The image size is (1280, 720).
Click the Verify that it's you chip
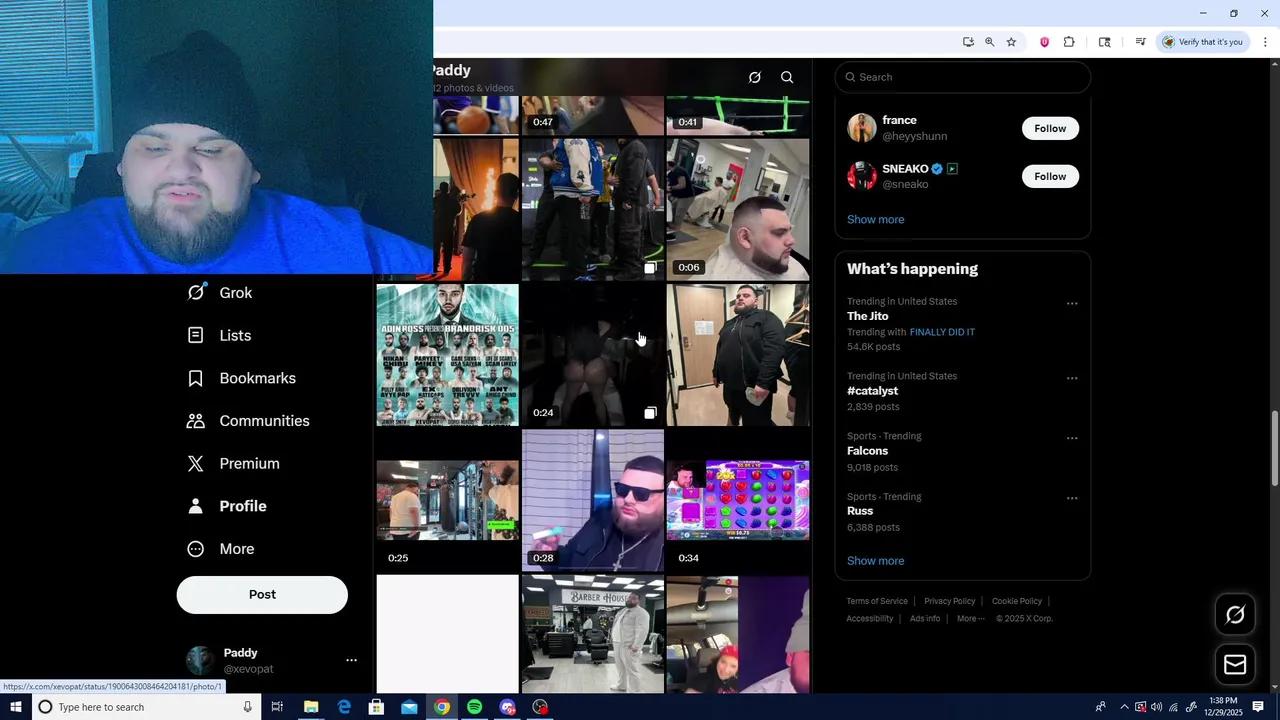tap(1202, 42)
